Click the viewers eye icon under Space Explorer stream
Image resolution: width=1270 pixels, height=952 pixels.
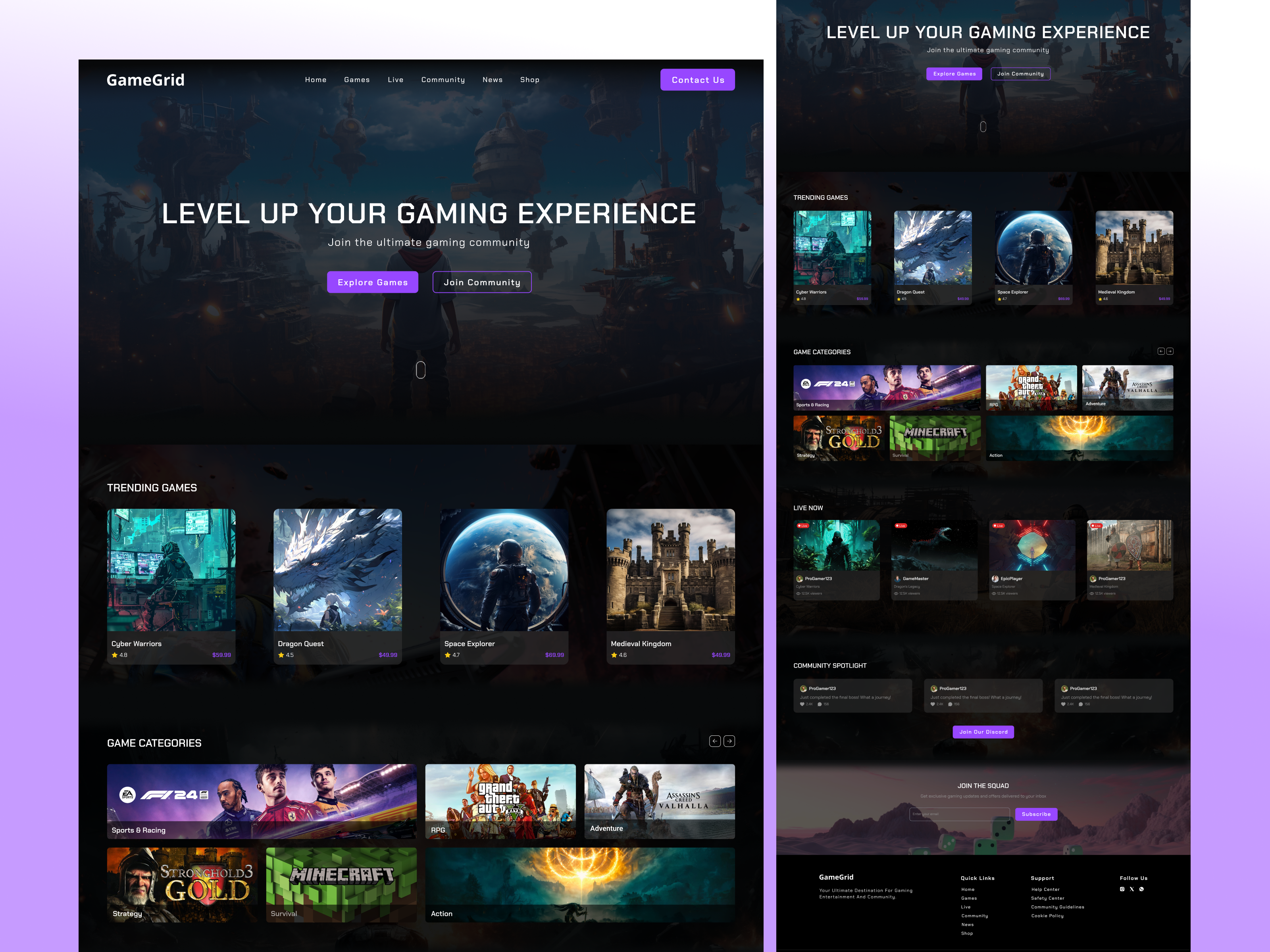pyautogui.click(x=994, y=593)
